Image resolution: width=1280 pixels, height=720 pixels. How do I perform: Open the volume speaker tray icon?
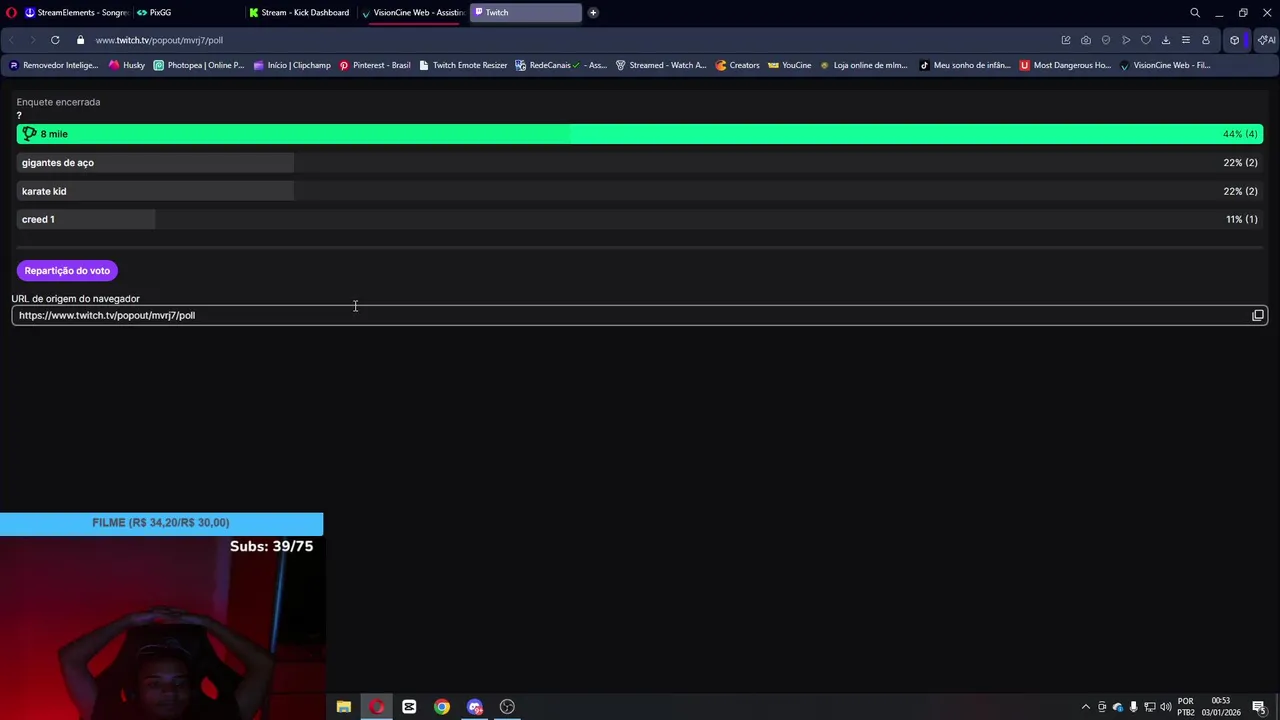(1166, 707)
